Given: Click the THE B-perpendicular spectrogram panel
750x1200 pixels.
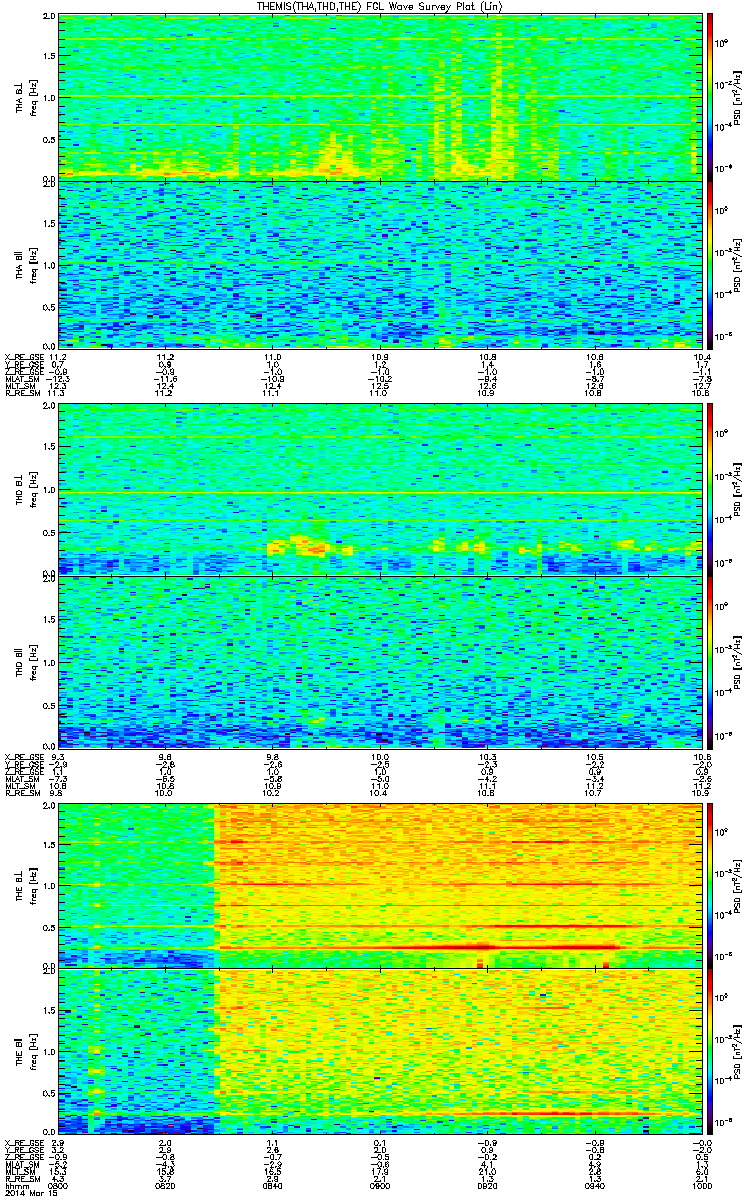Looking at the screenshot, I should click(379, 885).
